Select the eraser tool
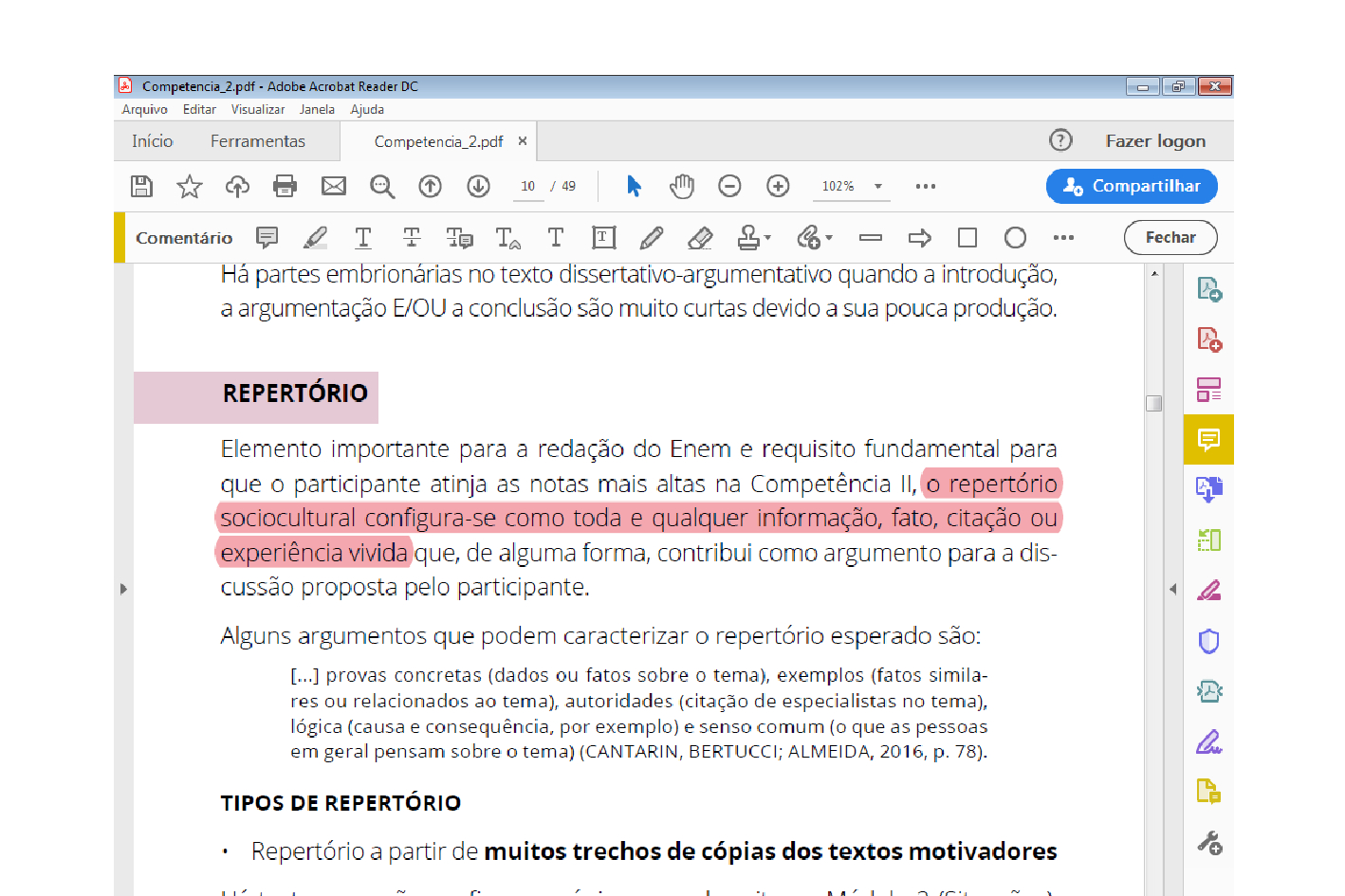Image resolution: width=1345 pixels, height=896 pixels. click(700, 237)
